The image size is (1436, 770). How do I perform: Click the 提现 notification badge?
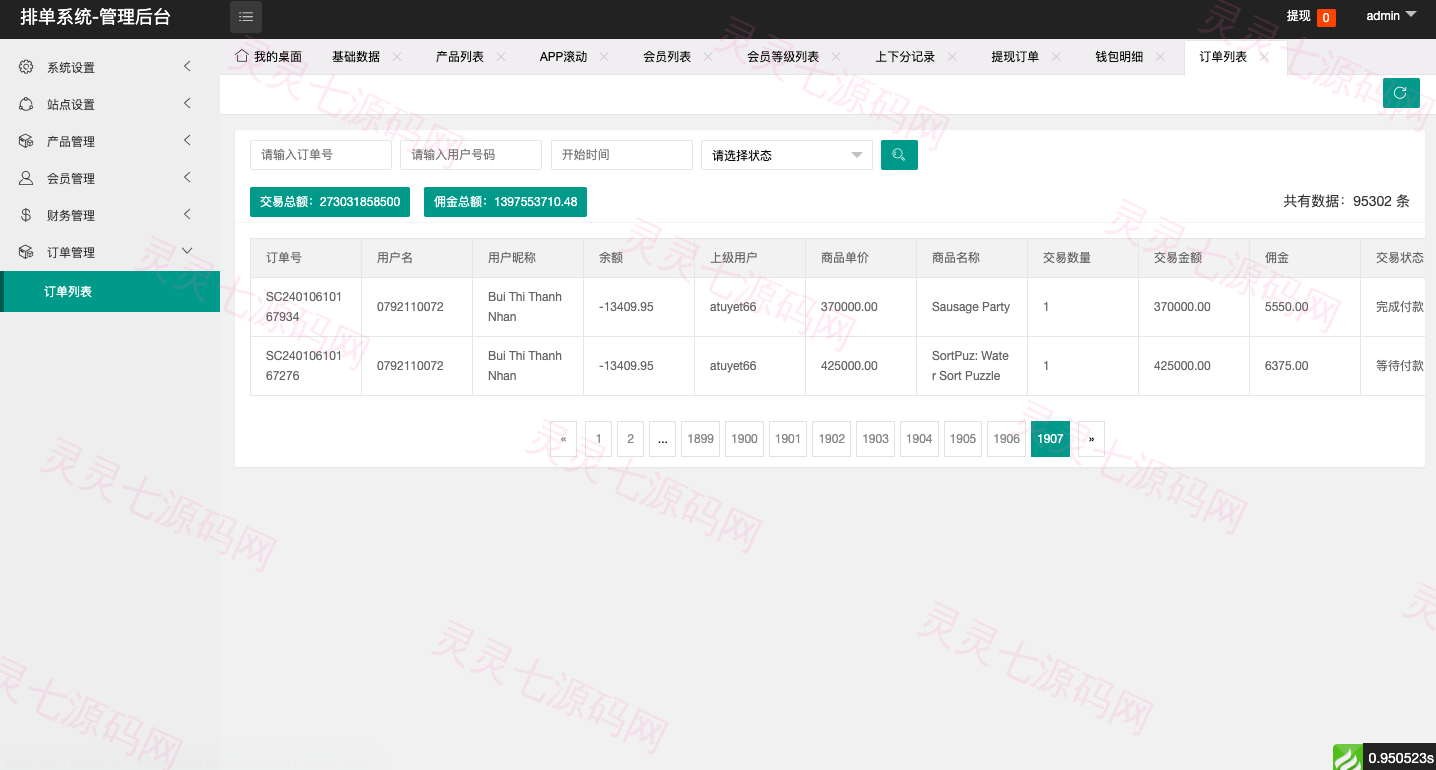pyautogui.click(x=1326, y=17)
